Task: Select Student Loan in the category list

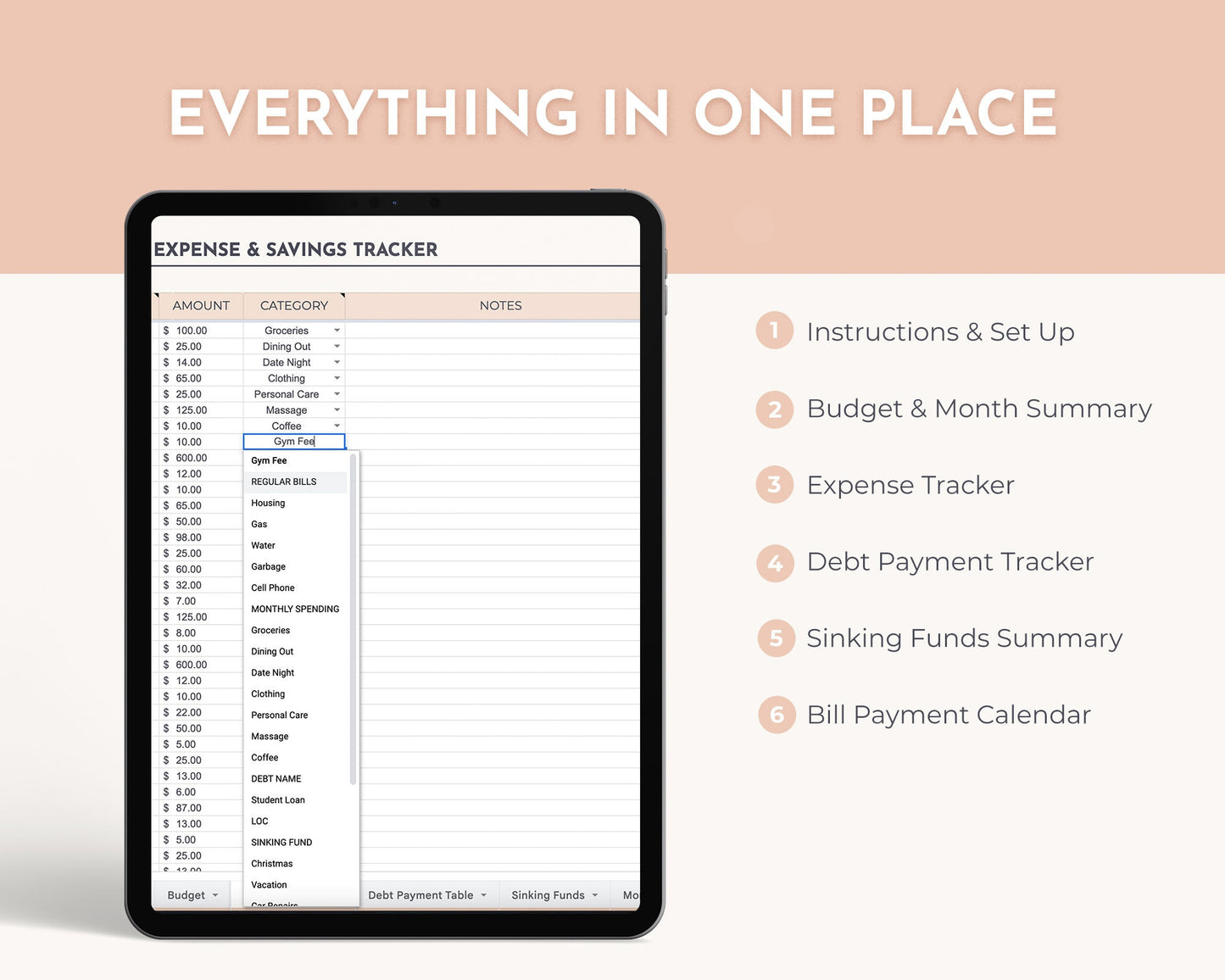Action: [x=277, y=799]
